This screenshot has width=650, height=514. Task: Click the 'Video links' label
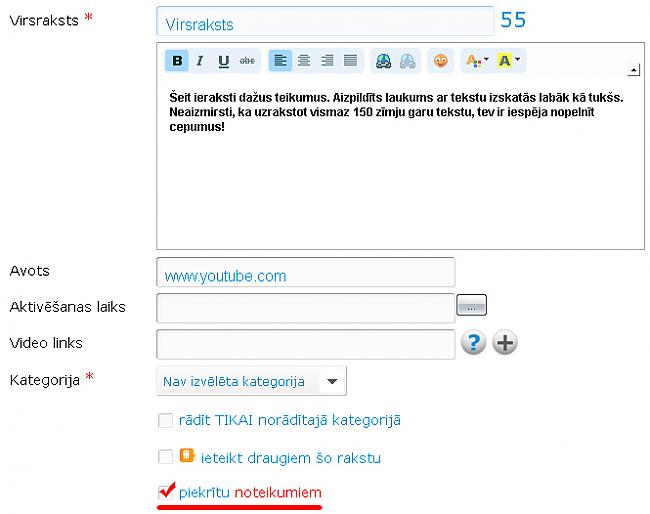pos(46,343)
